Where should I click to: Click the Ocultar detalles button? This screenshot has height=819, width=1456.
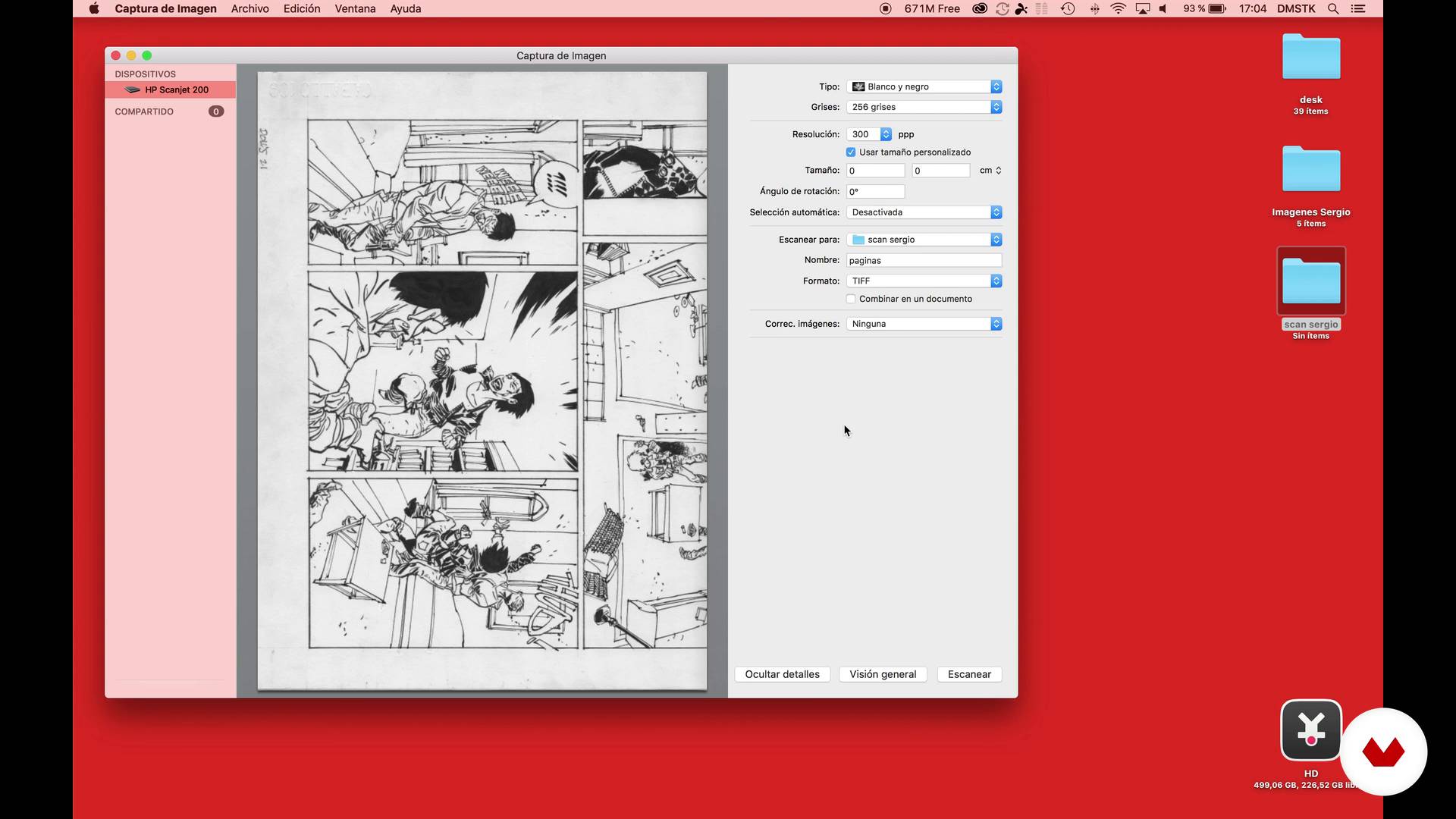[x=782, y=674]
